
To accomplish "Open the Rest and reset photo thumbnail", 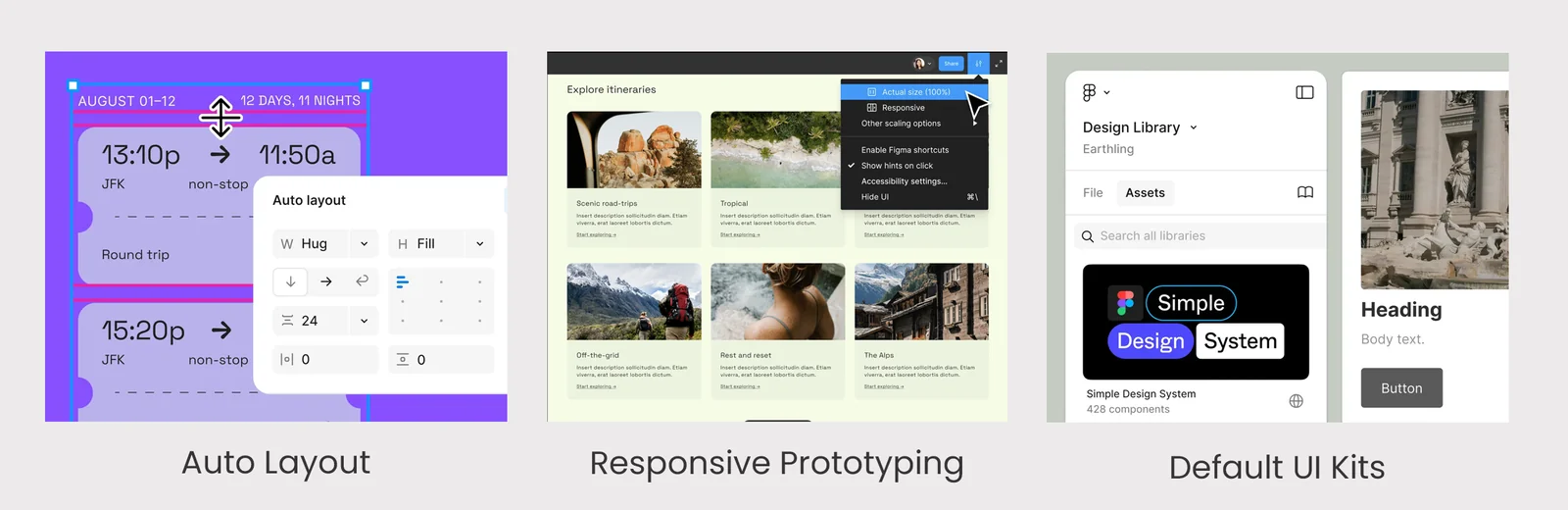I will click(x=778, y=301).
